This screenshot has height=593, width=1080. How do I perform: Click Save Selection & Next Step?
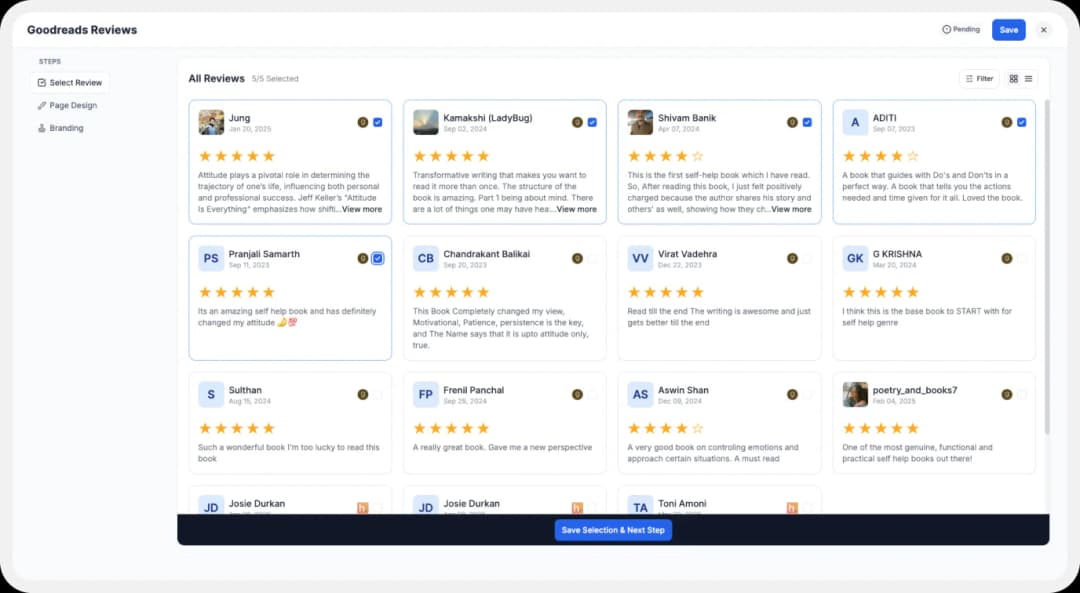[613, 530]
